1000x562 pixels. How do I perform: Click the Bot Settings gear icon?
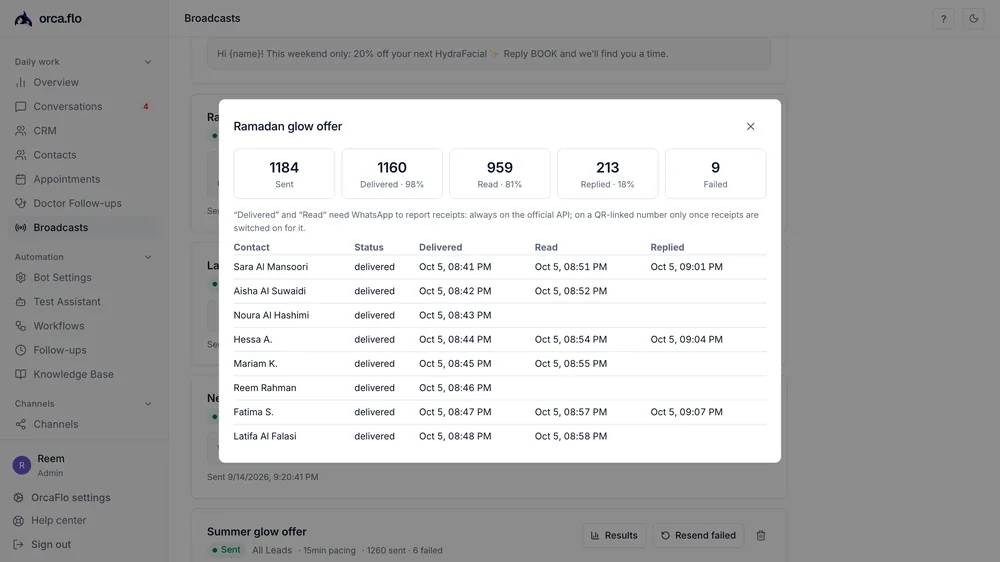coord(21,277)
